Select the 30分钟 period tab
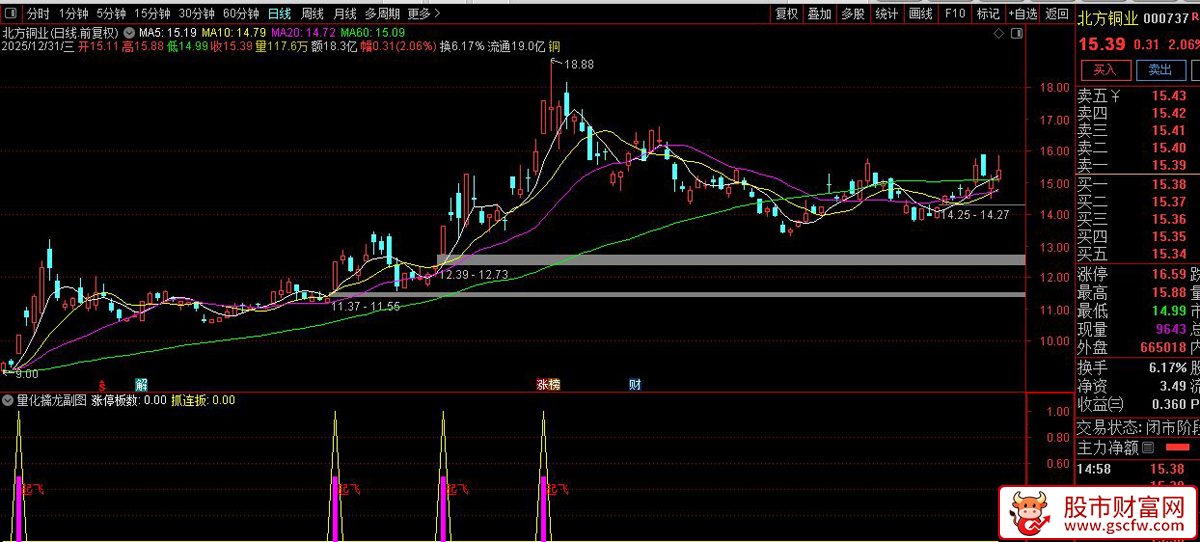Image resolution: width=1200 pixels, height=542 pixels. tap(197, 14)
